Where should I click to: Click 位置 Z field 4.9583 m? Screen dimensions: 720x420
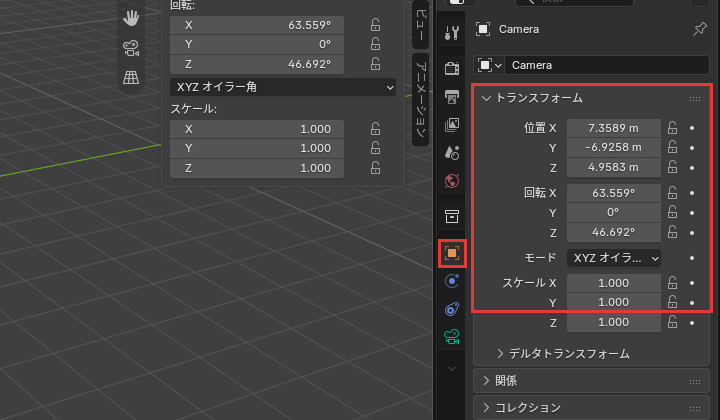613,168
